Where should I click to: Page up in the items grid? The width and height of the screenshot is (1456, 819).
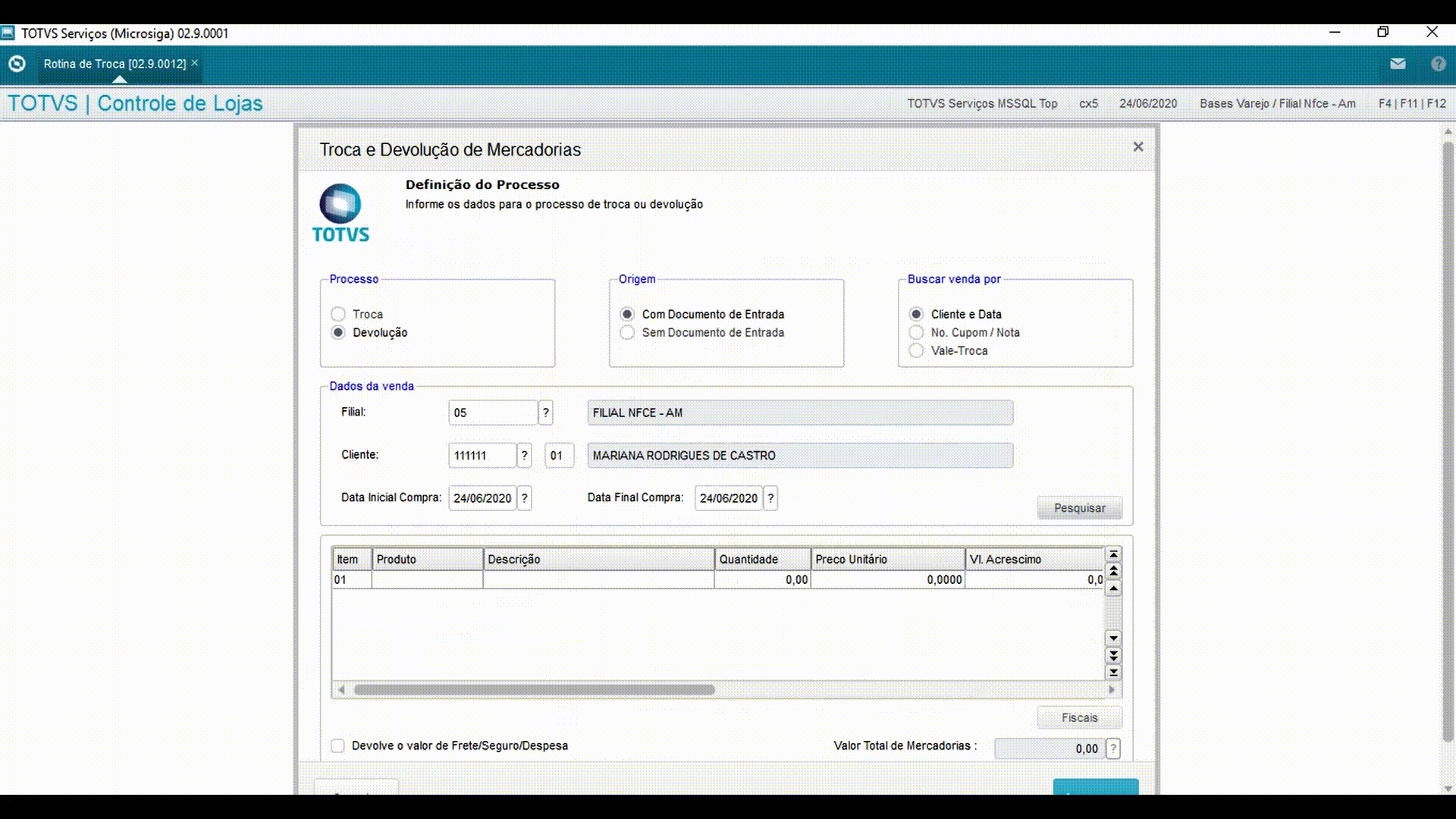pyautogui.click(x=1113, y=571)
